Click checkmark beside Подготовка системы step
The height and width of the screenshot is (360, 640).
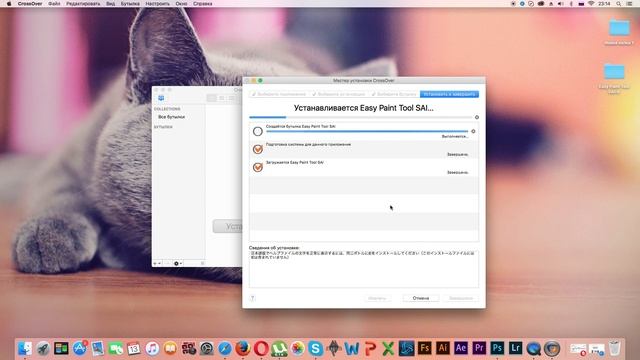pos(258,149)
